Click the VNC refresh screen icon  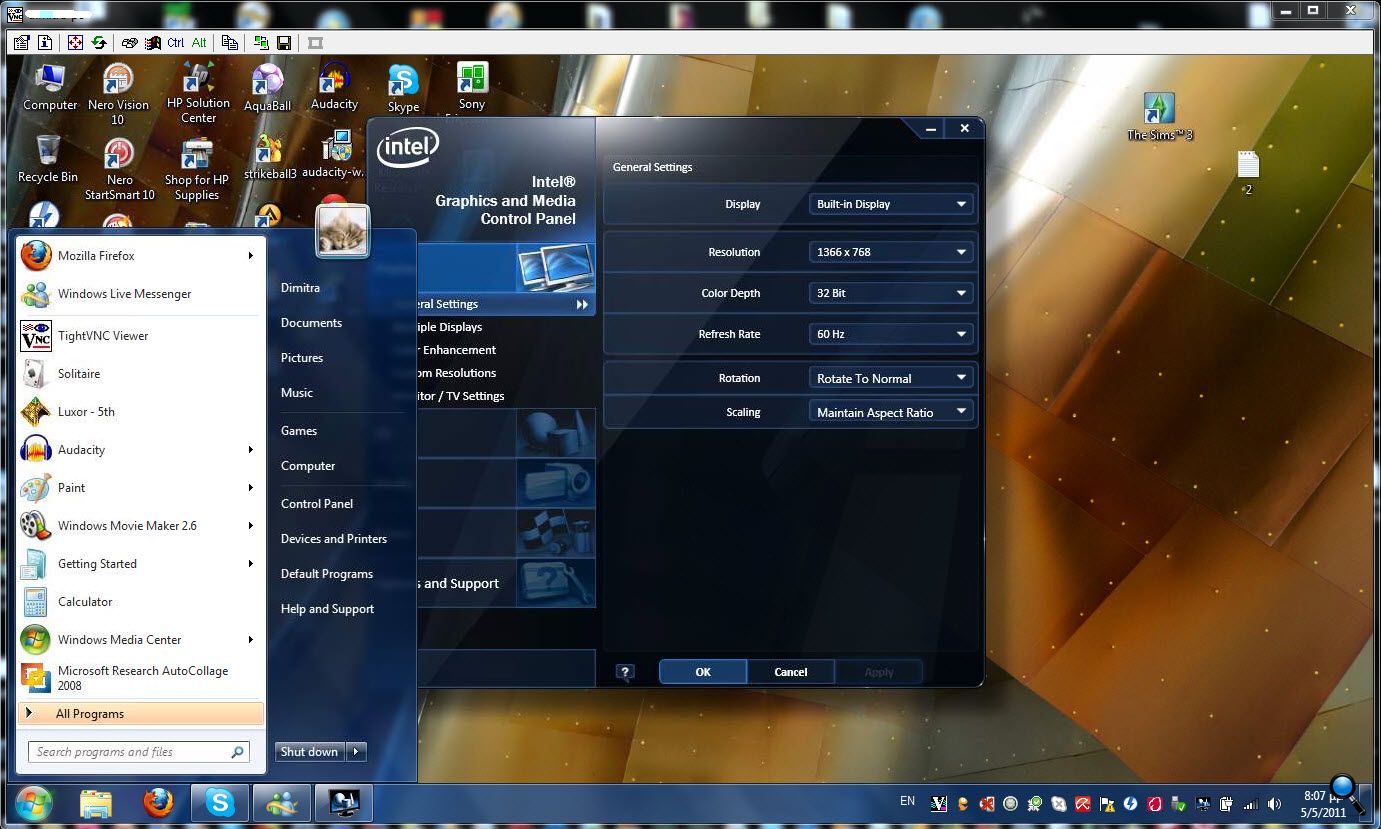click(x=99, y=43)
